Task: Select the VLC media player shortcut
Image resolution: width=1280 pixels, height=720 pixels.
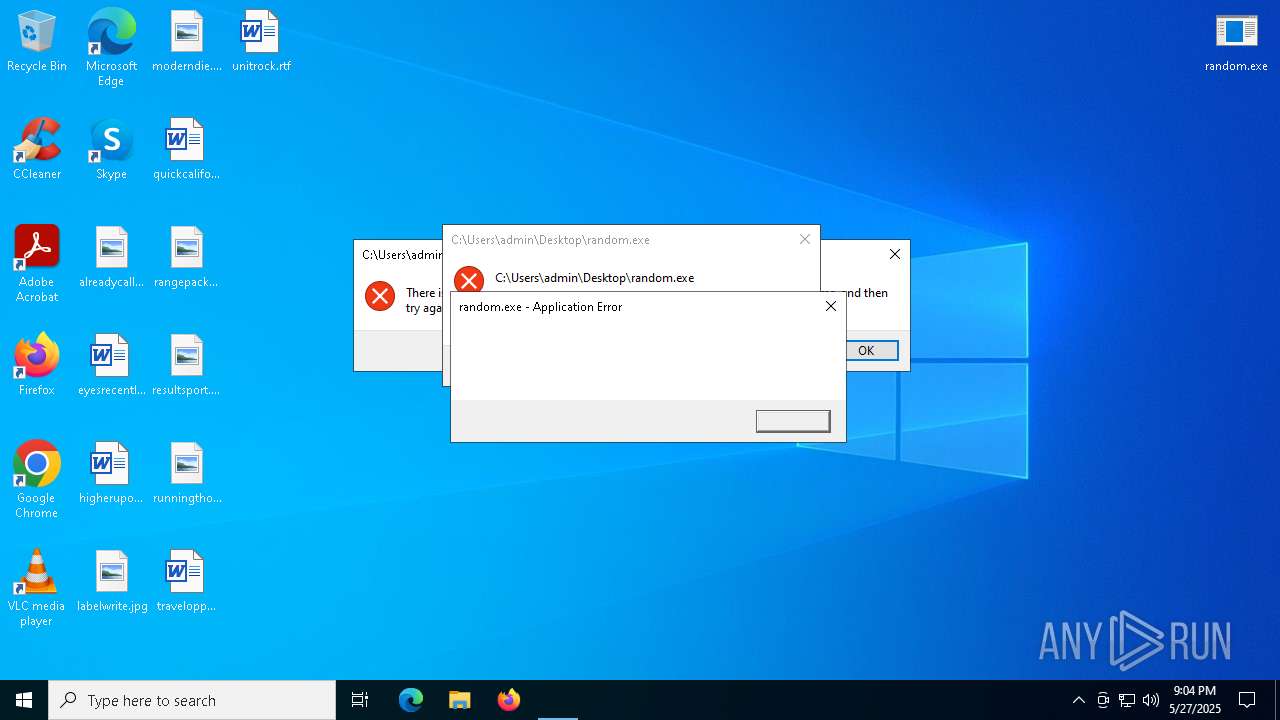Action: [x=37, y=588]
